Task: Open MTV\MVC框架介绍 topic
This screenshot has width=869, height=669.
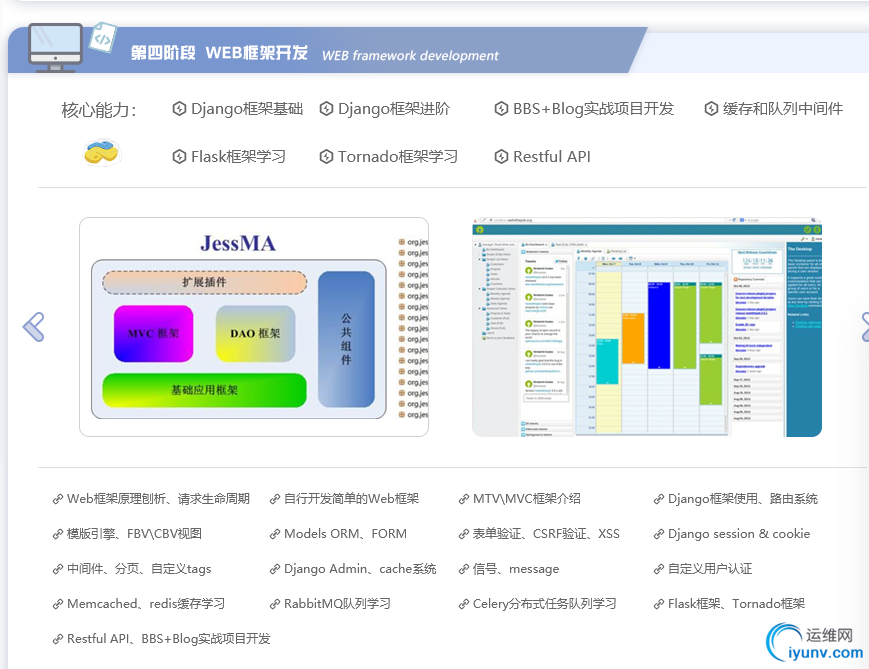Action: click(526, 499)
